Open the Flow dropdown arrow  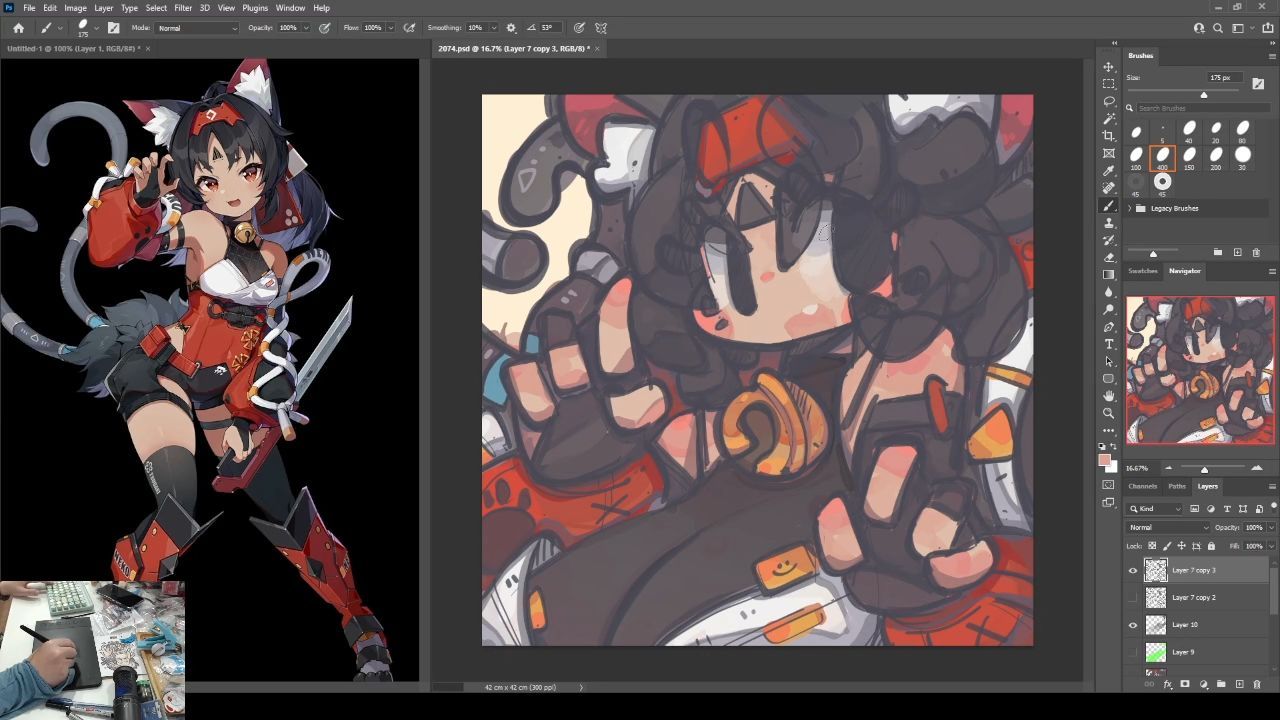[390, 28]
